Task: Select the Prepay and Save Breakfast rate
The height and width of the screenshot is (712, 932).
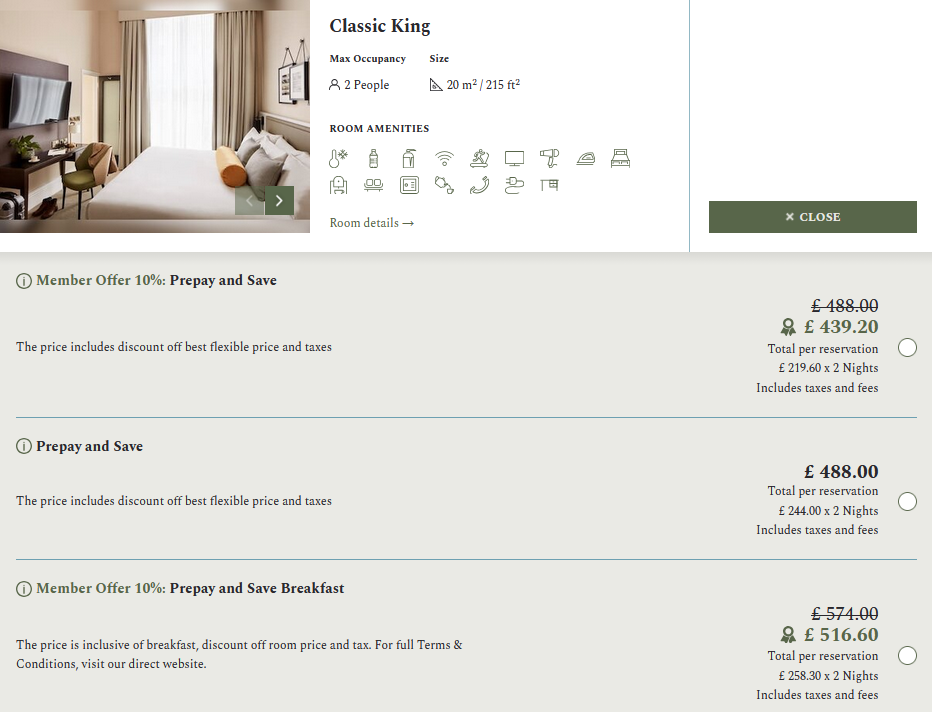Action: pos(907,655)
